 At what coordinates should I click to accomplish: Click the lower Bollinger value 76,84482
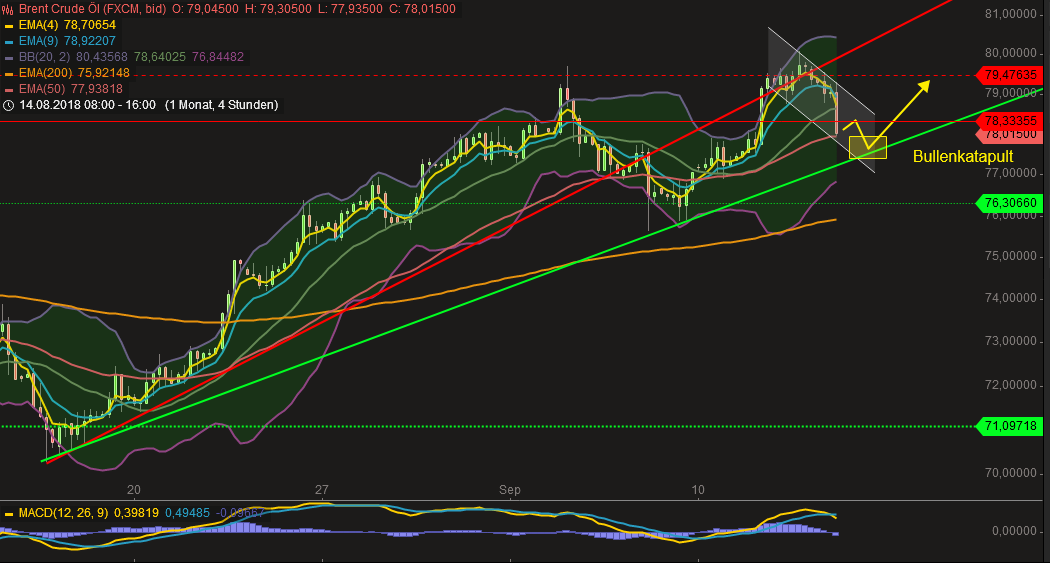(218, 57)
